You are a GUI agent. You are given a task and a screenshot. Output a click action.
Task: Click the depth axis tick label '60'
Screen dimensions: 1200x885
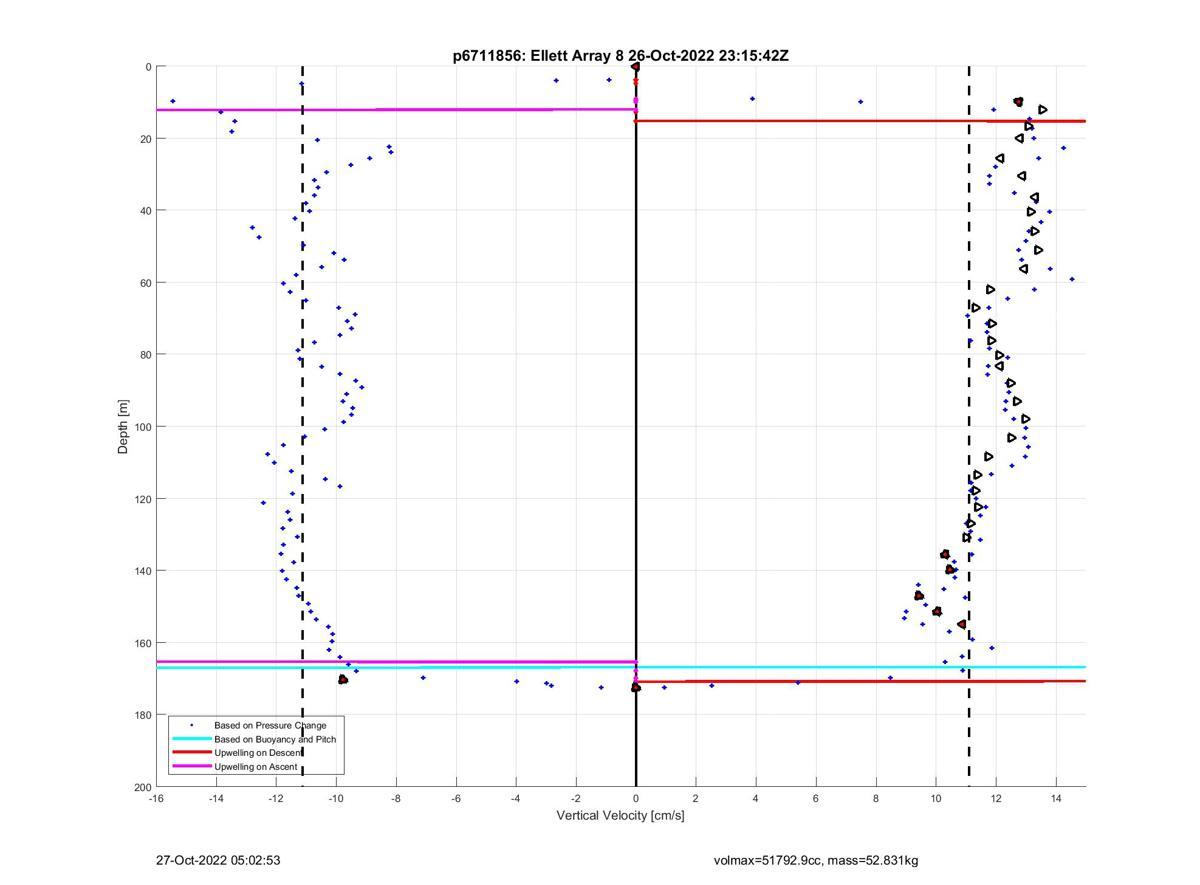pos(145,283)
